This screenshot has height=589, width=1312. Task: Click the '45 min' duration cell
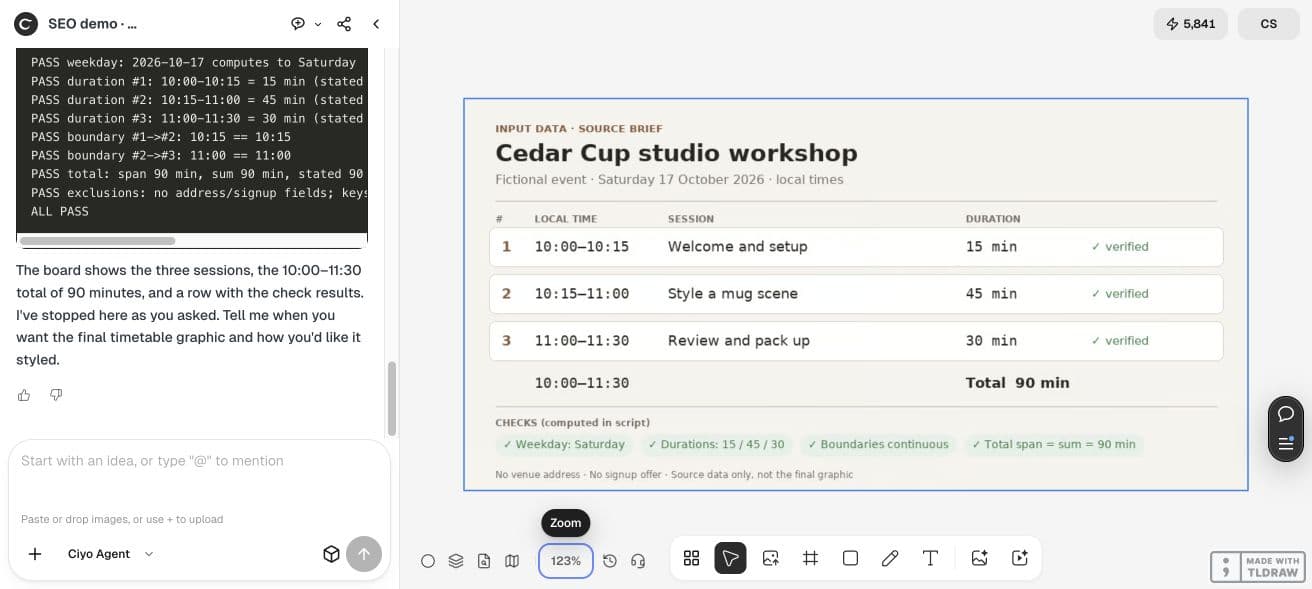point(991,294)
